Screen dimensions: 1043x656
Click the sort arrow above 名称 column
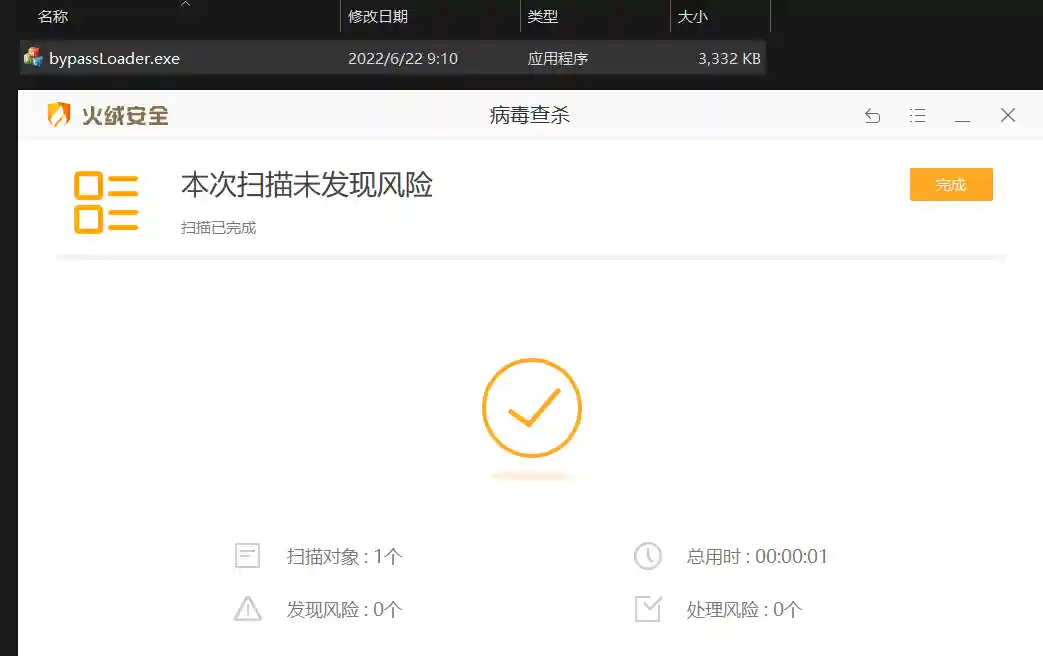click(x=186, y=4)
